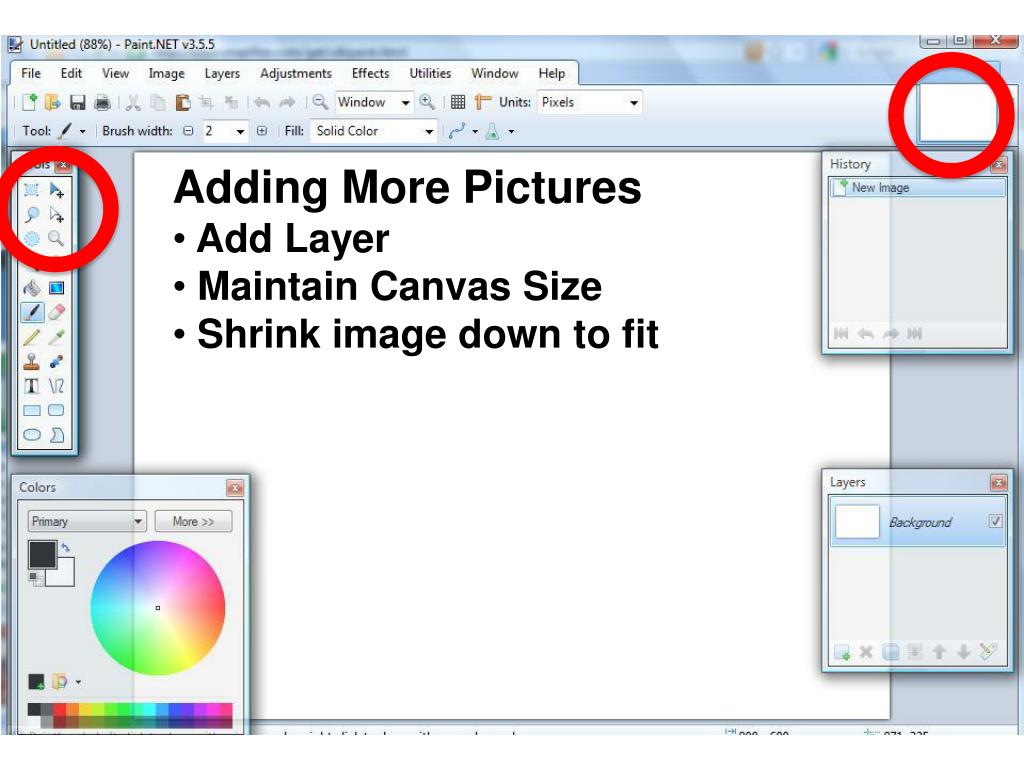The height and width of the screenshot is (768, 1024).
Task: Click the primary color swatch
Action: tap(42, 554)
